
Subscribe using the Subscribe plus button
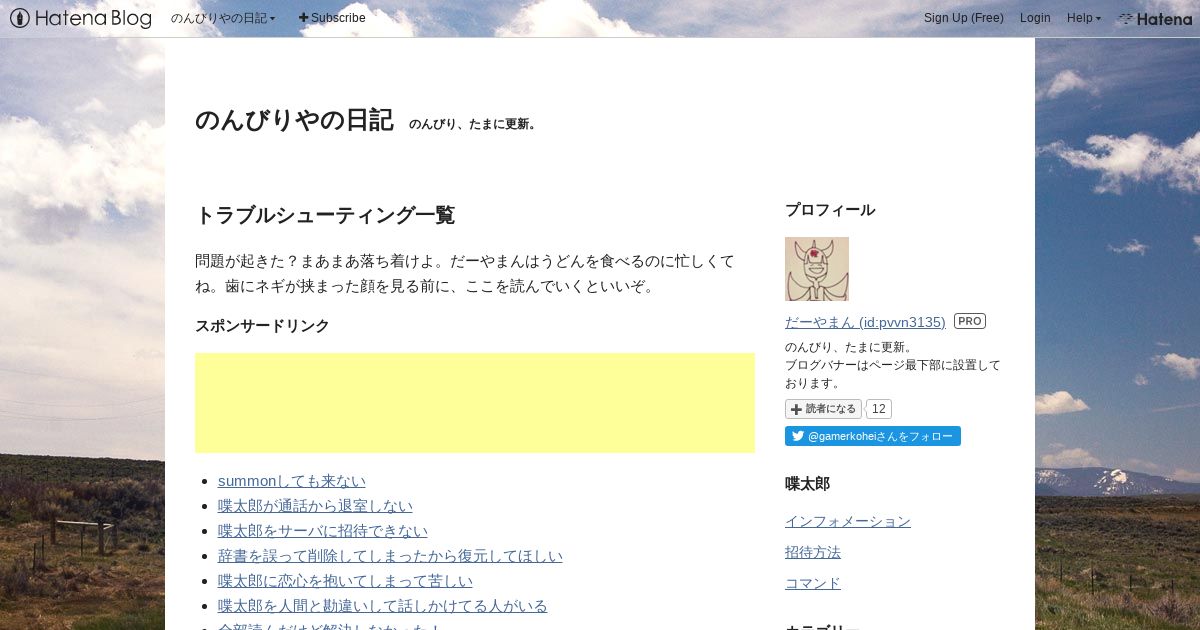point(332,18)
